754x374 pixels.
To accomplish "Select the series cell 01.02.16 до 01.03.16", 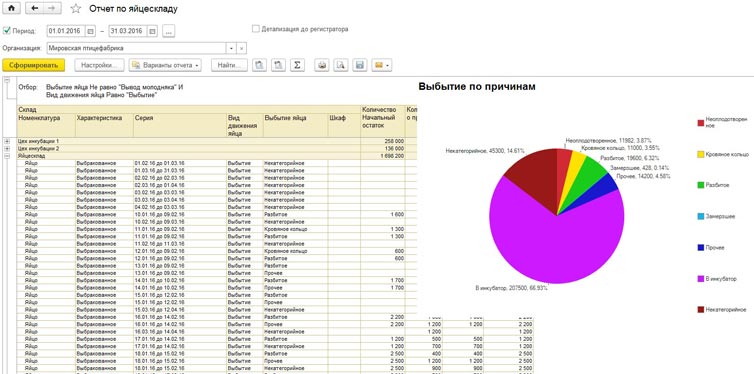I will [180, 163].
